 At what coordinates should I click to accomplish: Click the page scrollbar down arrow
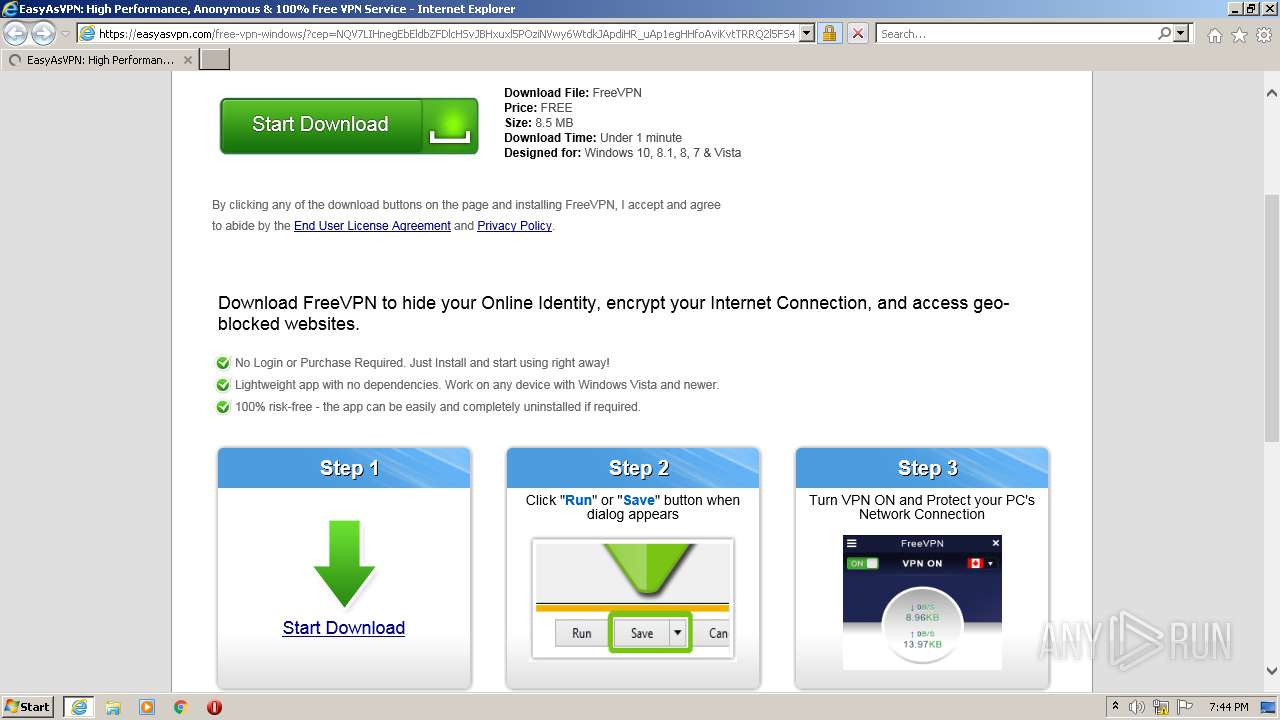tap(1272, 672)
